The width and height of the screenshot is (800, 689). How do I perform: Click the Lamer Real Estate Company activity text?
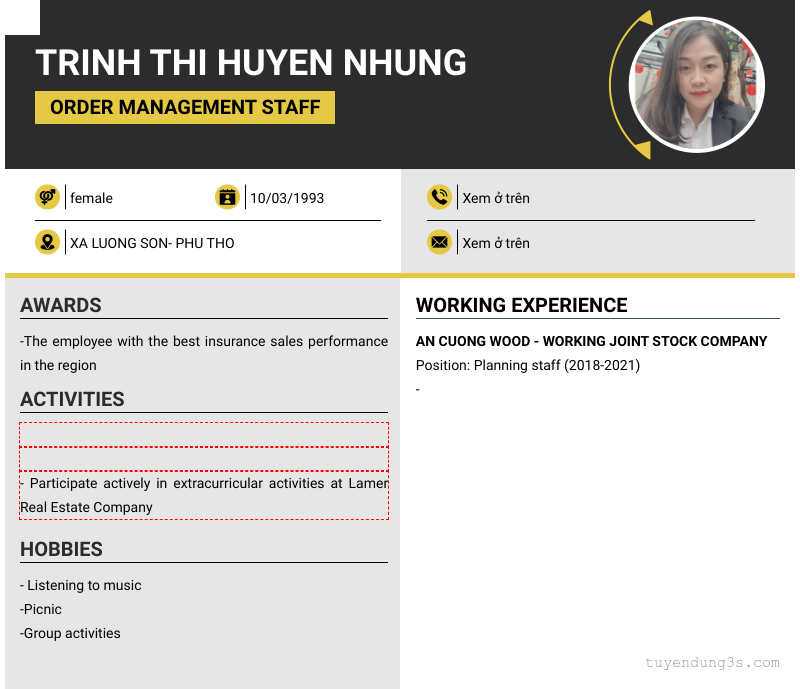tap(204, 495)
